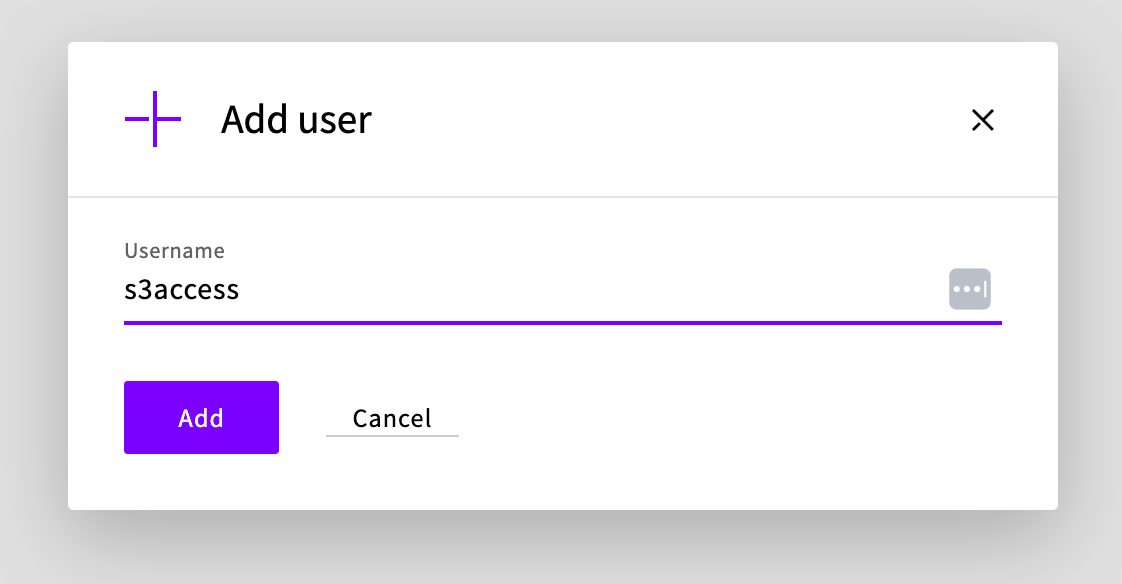Click the X icon beside Add user title
Viewport: 1122px width, 584px height.
pos(983,120)
